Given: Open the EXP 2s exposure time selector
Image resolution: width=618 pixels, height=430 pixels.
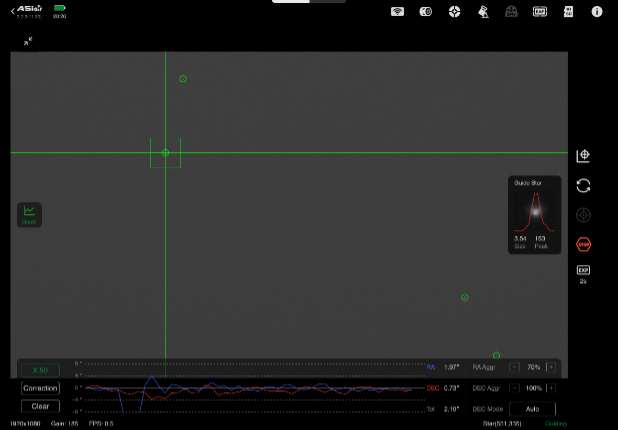Looking at the screenshot, I should [x=583, y=274].
